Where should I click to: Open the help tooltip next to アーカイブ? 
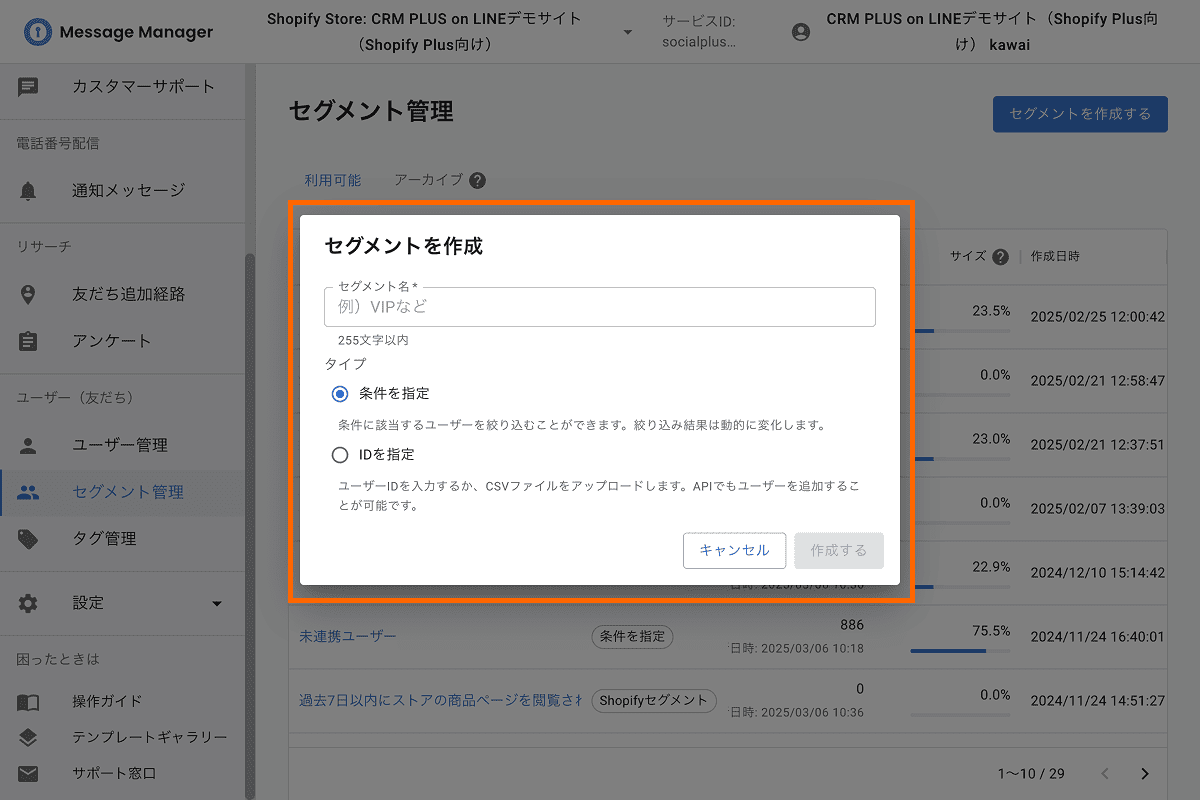[x=478, y=180]
